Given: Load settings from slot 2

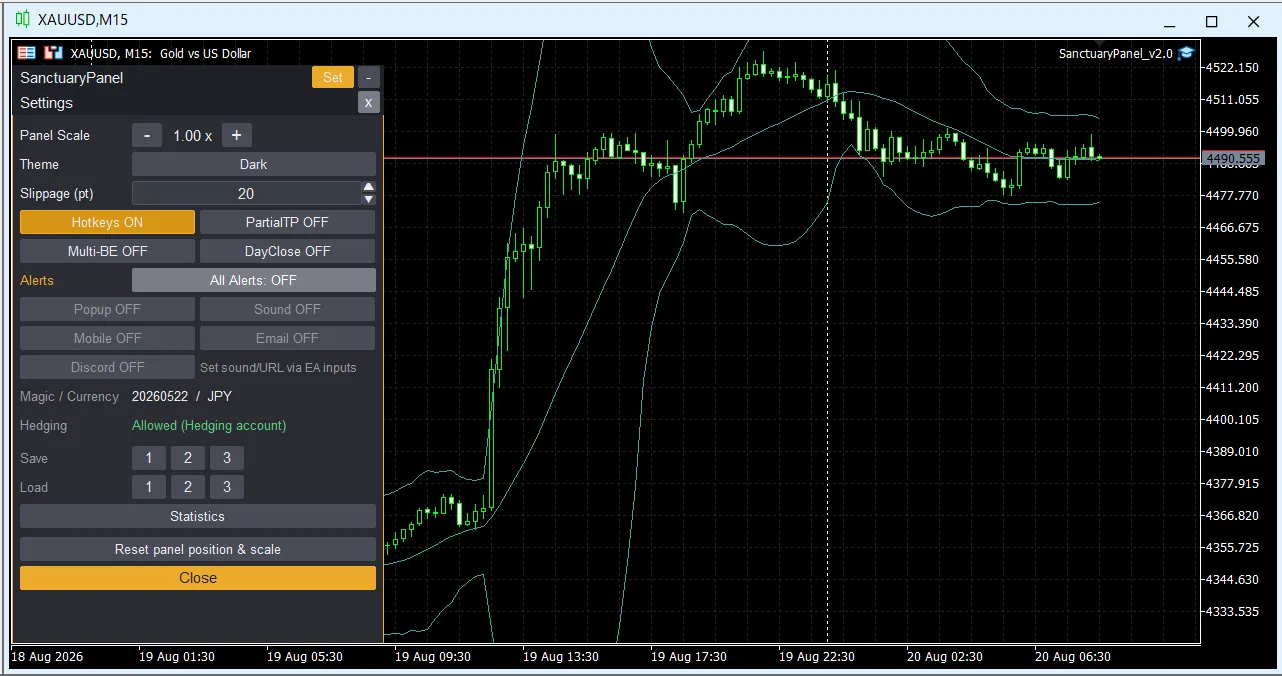Looking at the screenshot, I should click(188, 487).
